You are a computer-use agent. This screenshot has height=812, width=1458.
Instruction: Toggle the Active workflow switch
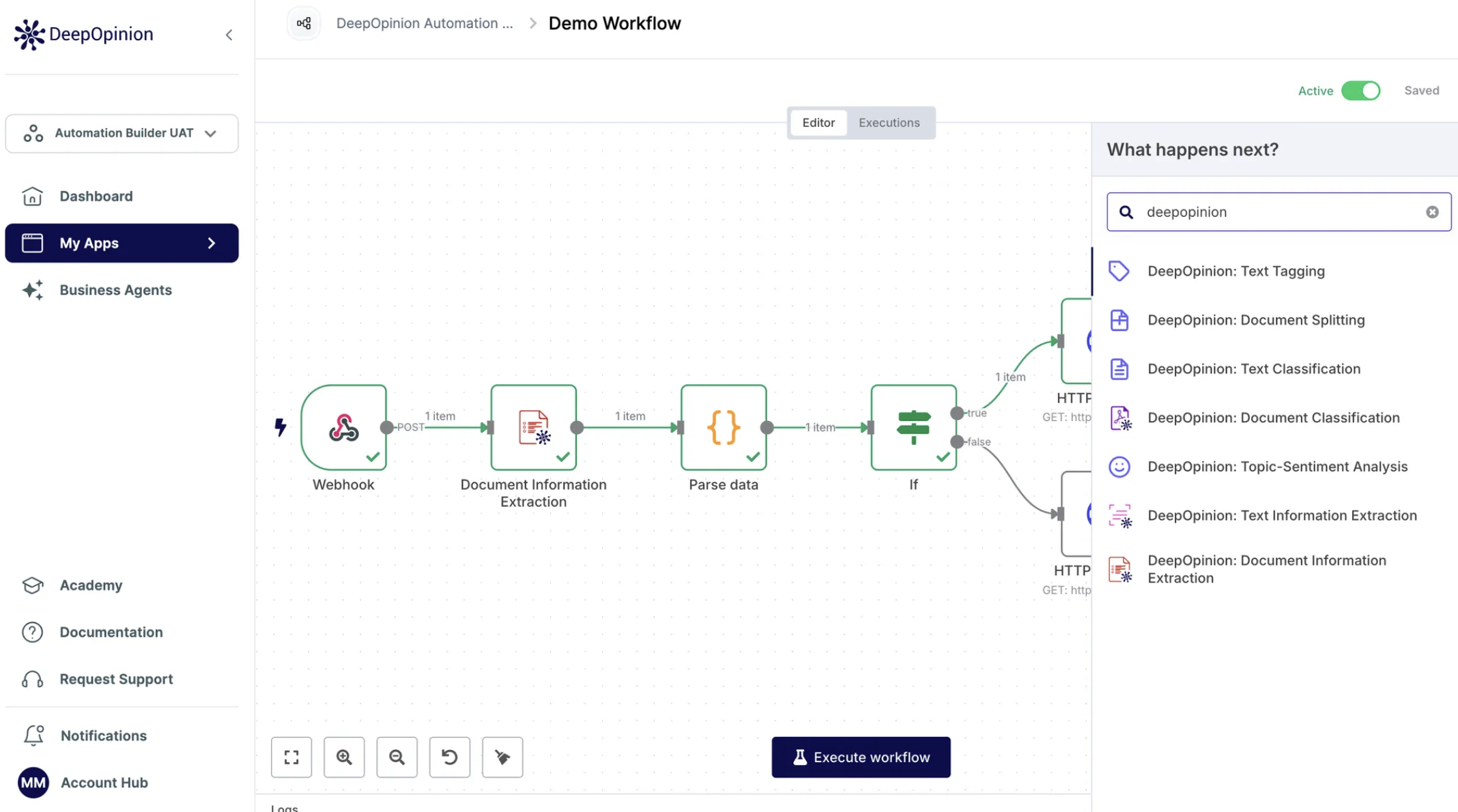[x=1360, y=91]
